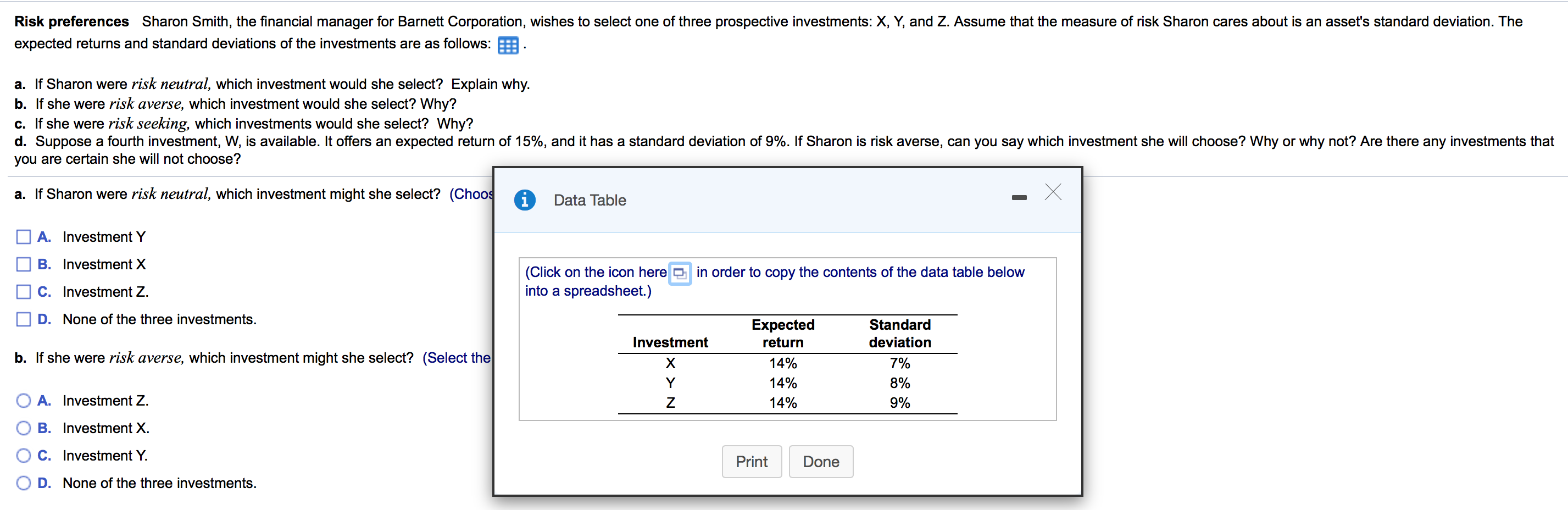Choose Investment X radio for risk averse
Screen dimensions: 1568x510
click(23, 428)
